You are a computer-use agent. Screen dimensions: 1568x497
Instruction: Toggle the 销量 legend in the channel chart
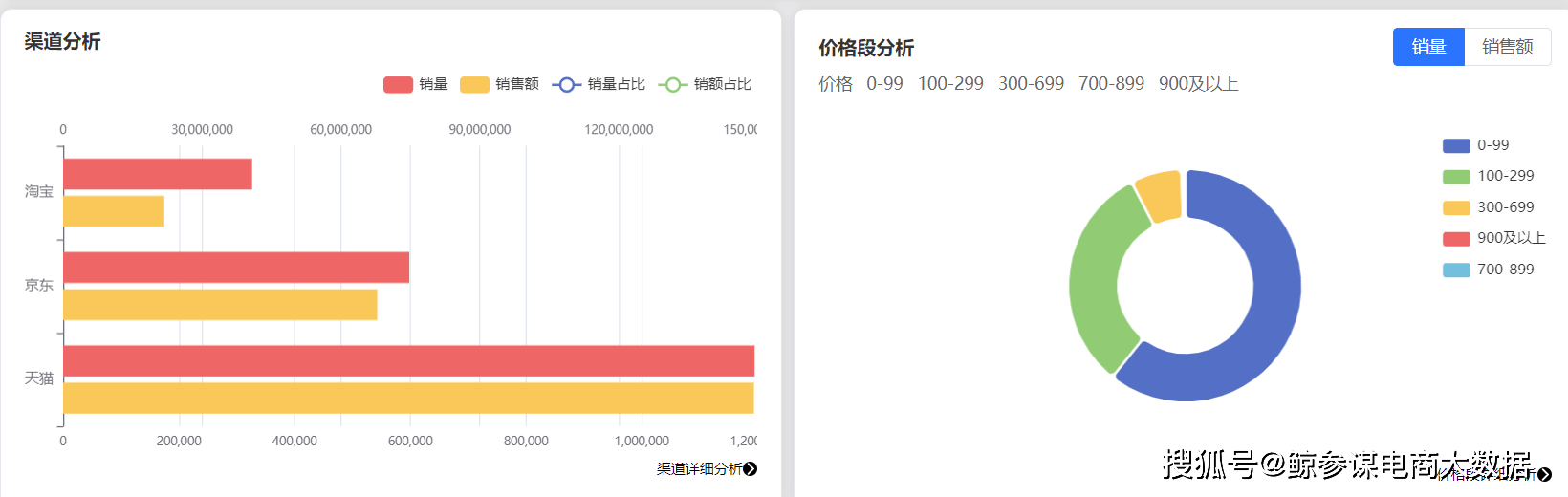point(416,84)
